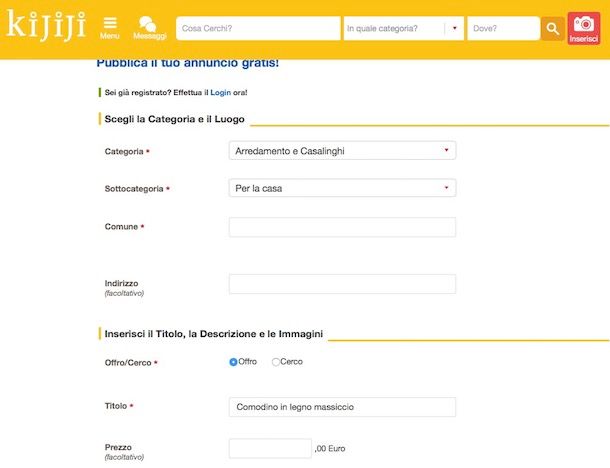This screenshot has height=468, width=610.
Task: Click the Prezzo input field
Action: (270, 449)
